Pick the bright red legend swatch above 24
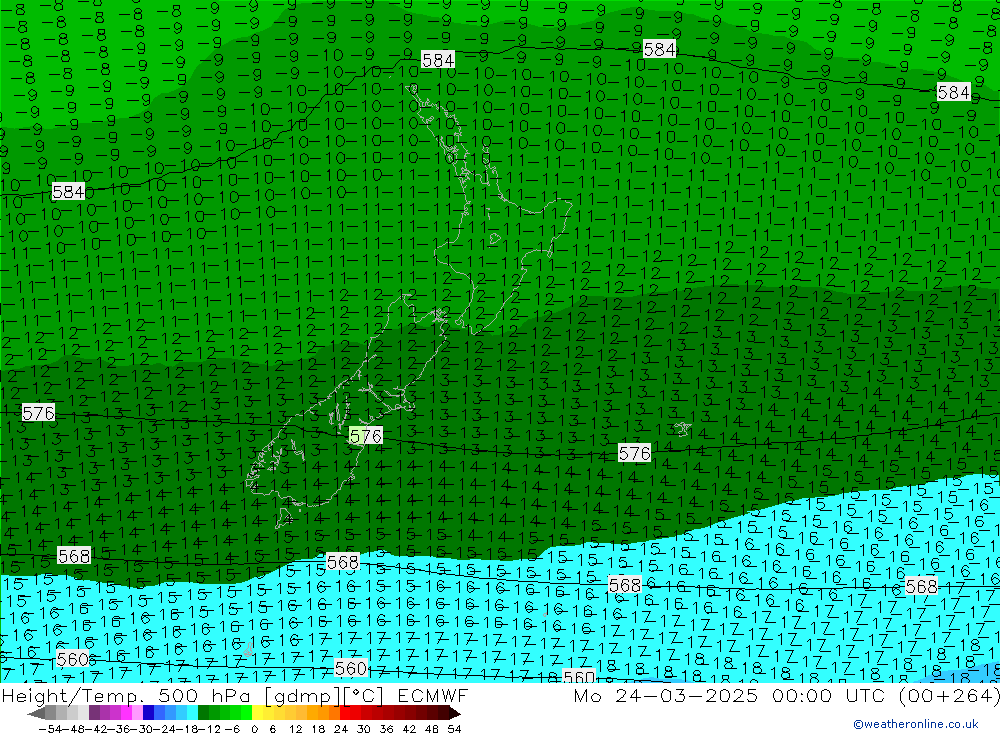Viewport: 1000px width, 733px height. 345,713
